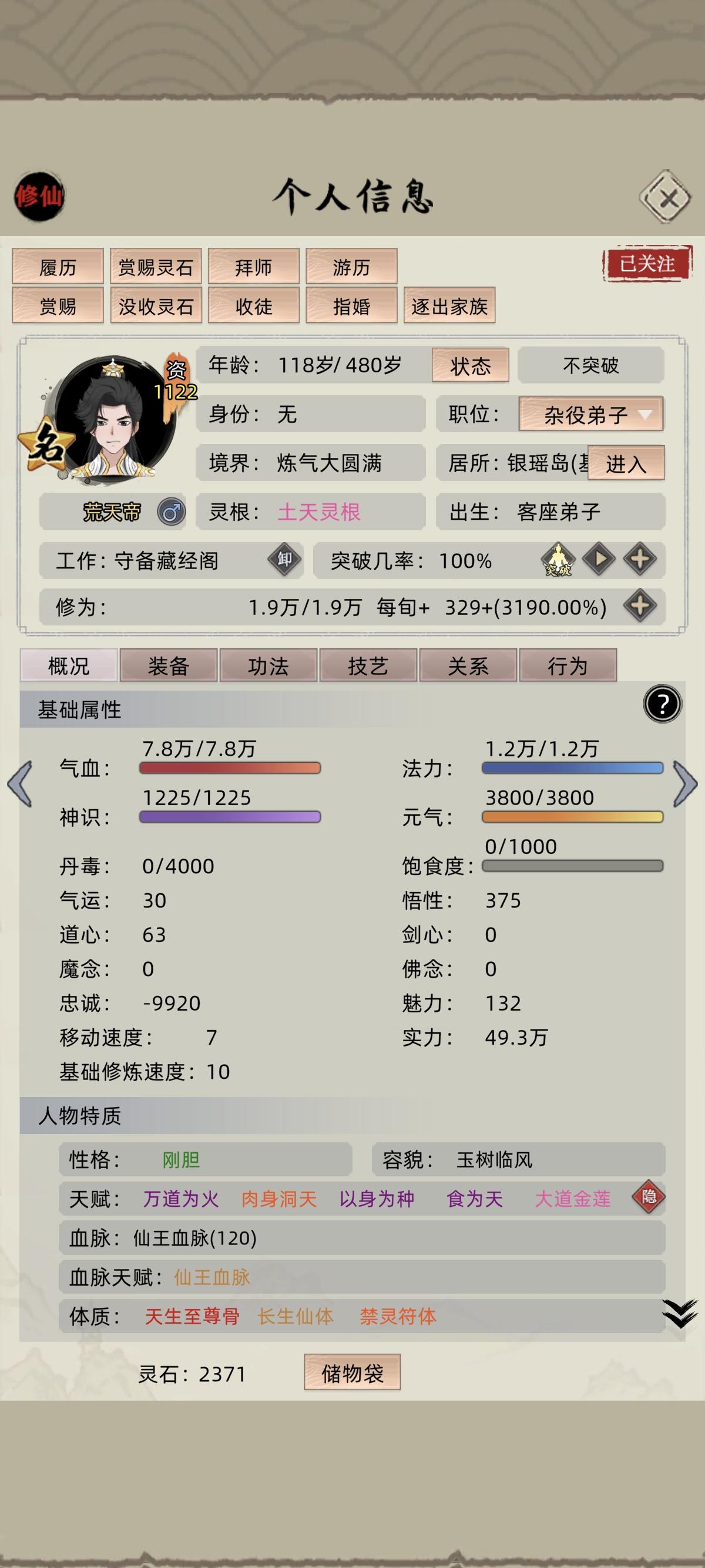
Task: Click the male gender symbol icon
Action: 171,512
